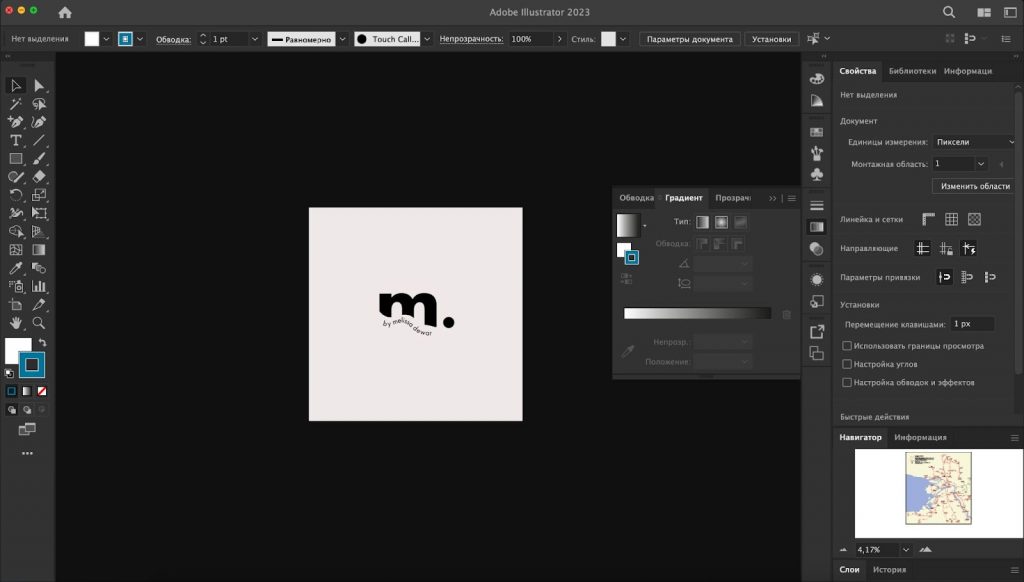Switch to the Прозрачность tab
The width and height of the screenshot is (1024, 582).
tap(733, 197)
